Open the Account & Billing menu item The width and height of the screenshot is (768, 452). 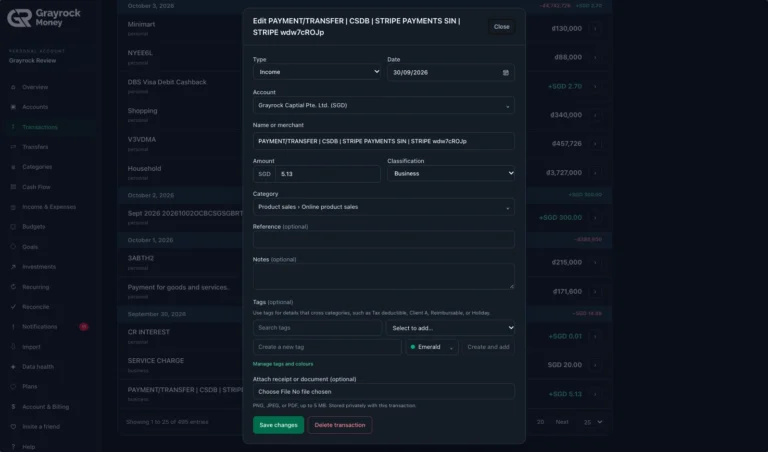[49, 407]
